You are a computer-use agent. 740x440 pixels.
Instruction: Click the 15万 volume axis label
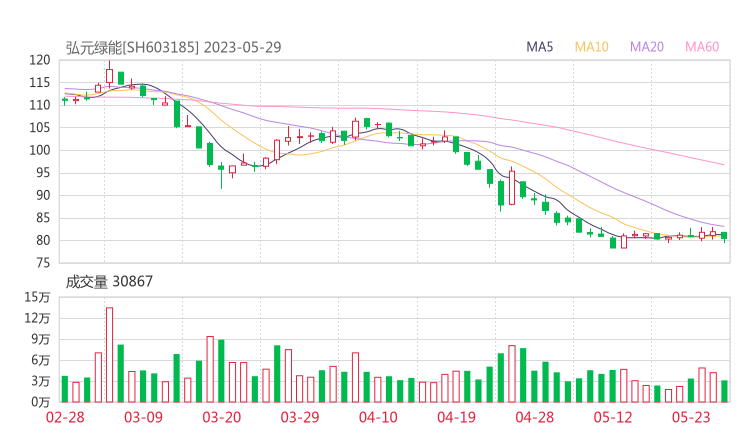[x=37, y=297]
